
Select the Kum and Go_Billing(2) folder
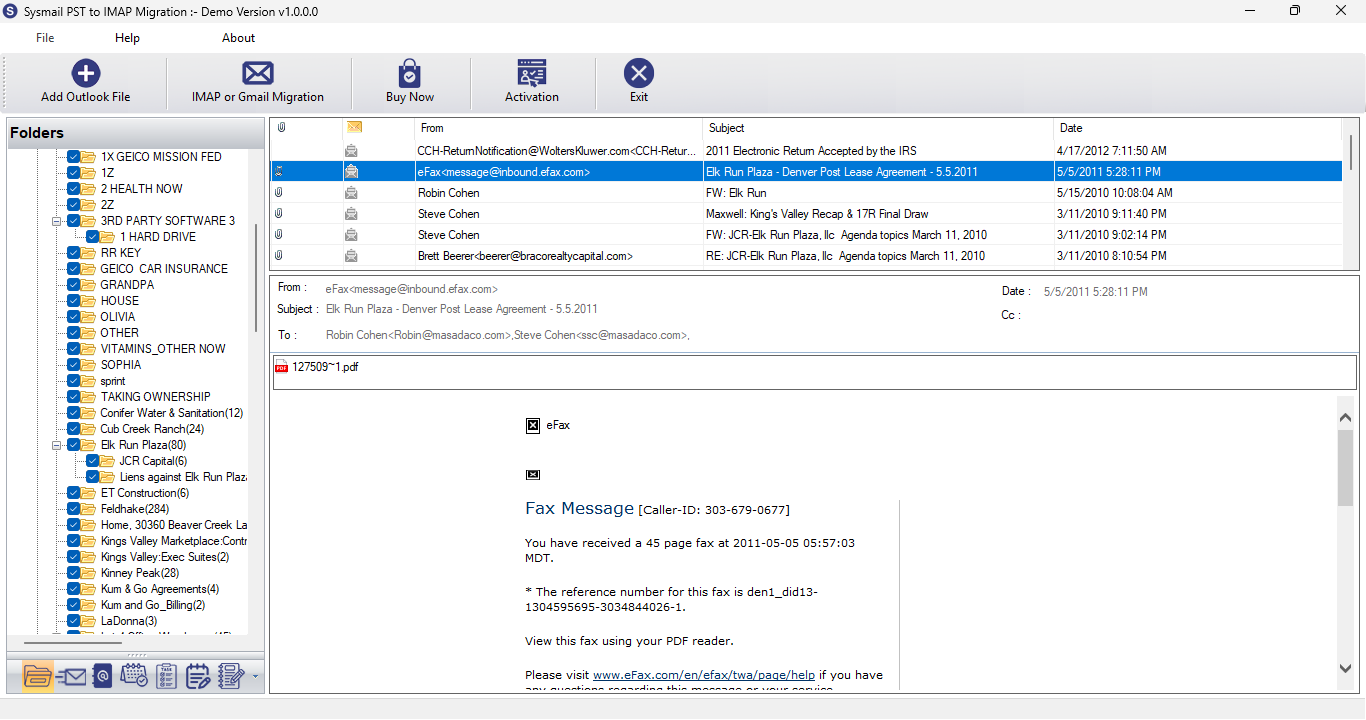(x=153, y=605)
